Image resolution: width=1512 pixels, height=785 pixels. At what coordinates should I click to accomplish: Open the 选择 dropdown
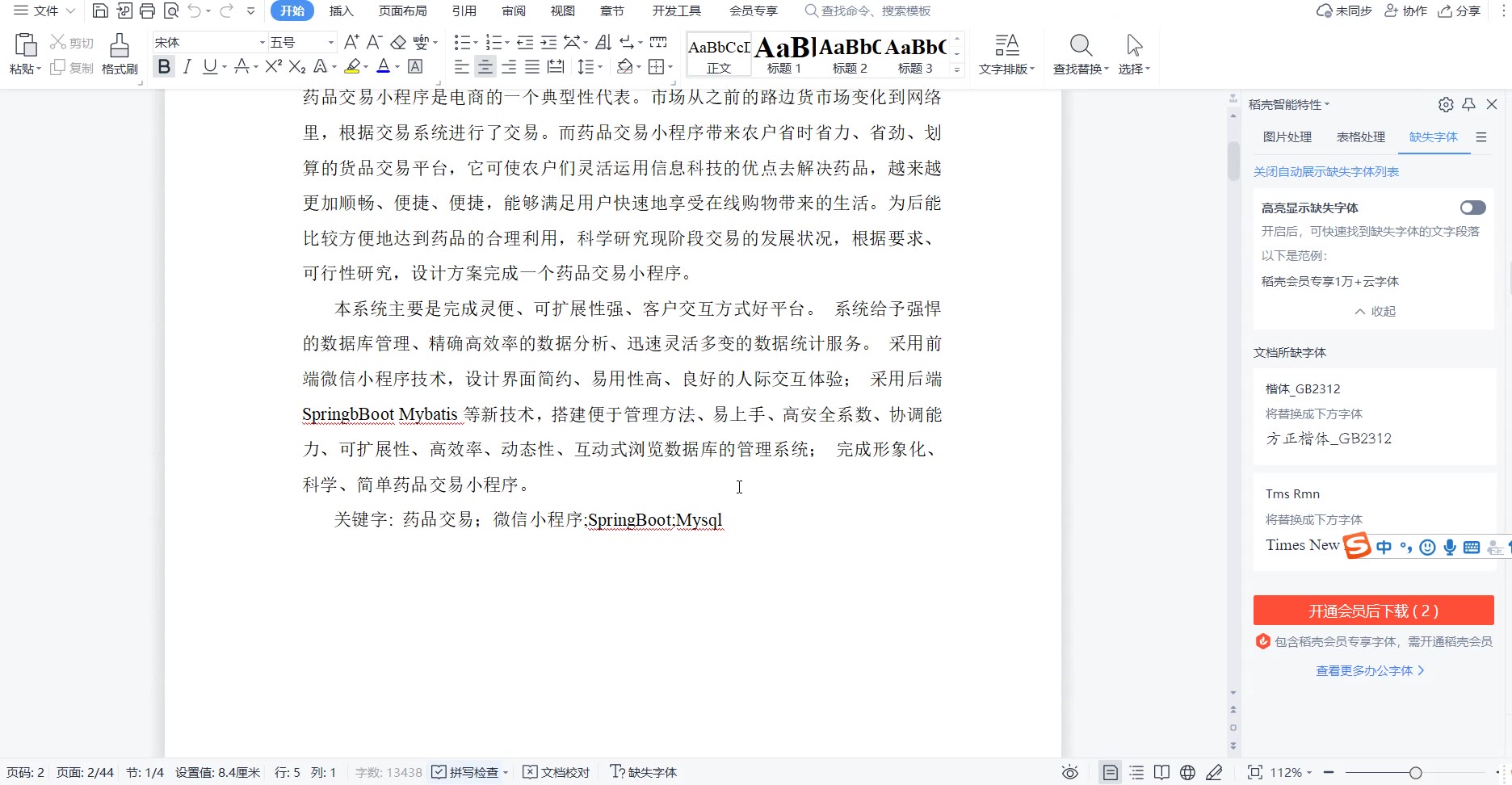click(1134, 69)
